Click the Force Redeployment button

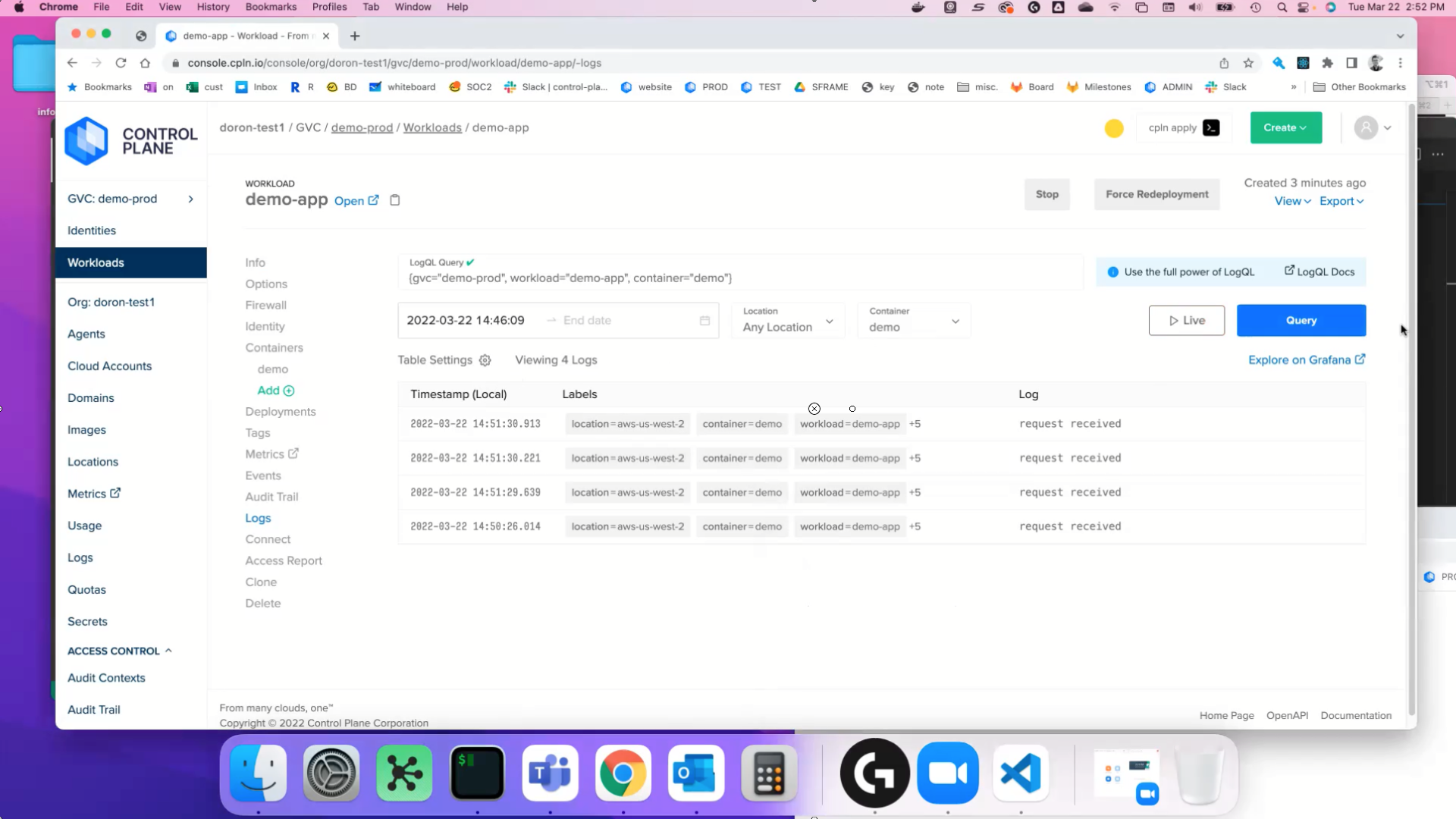[1156, 194]
